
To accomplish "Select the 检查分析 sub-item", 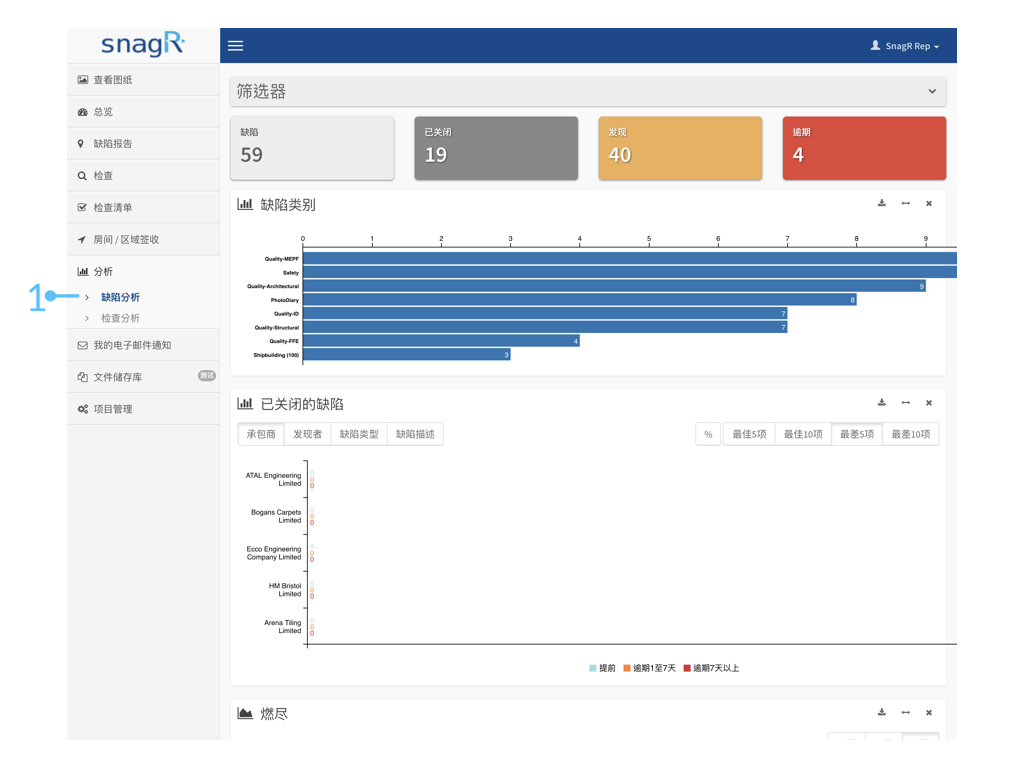I will coord(120,318).
